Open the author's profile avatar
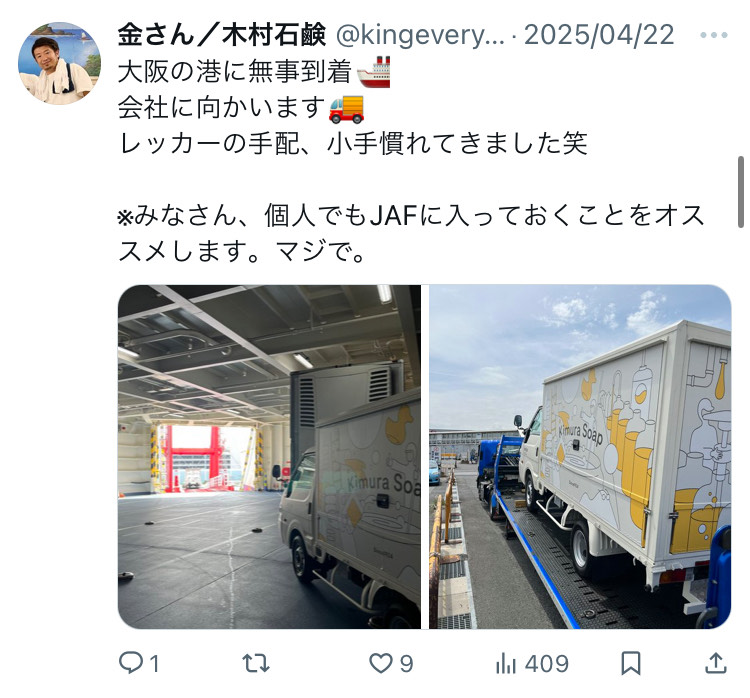This screenshot has height=698, width=750. 59,63
